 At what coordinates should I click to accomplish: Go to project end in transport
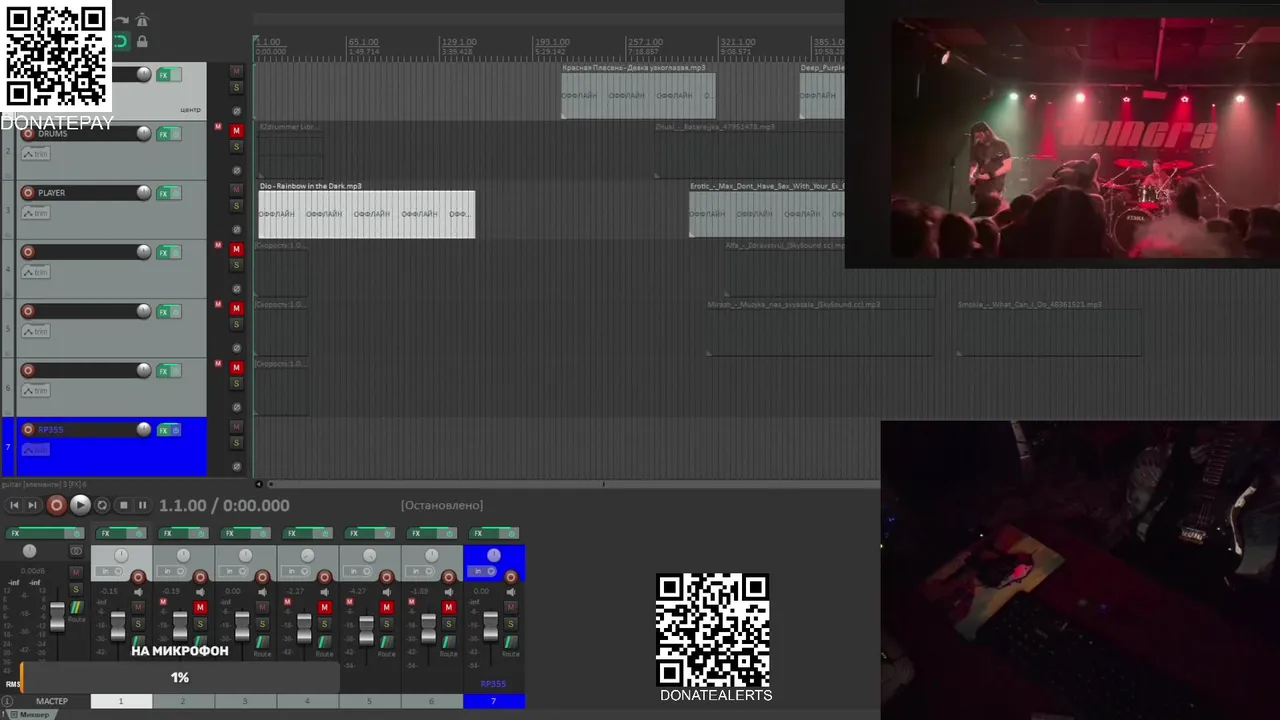click(x=33, y=506)
